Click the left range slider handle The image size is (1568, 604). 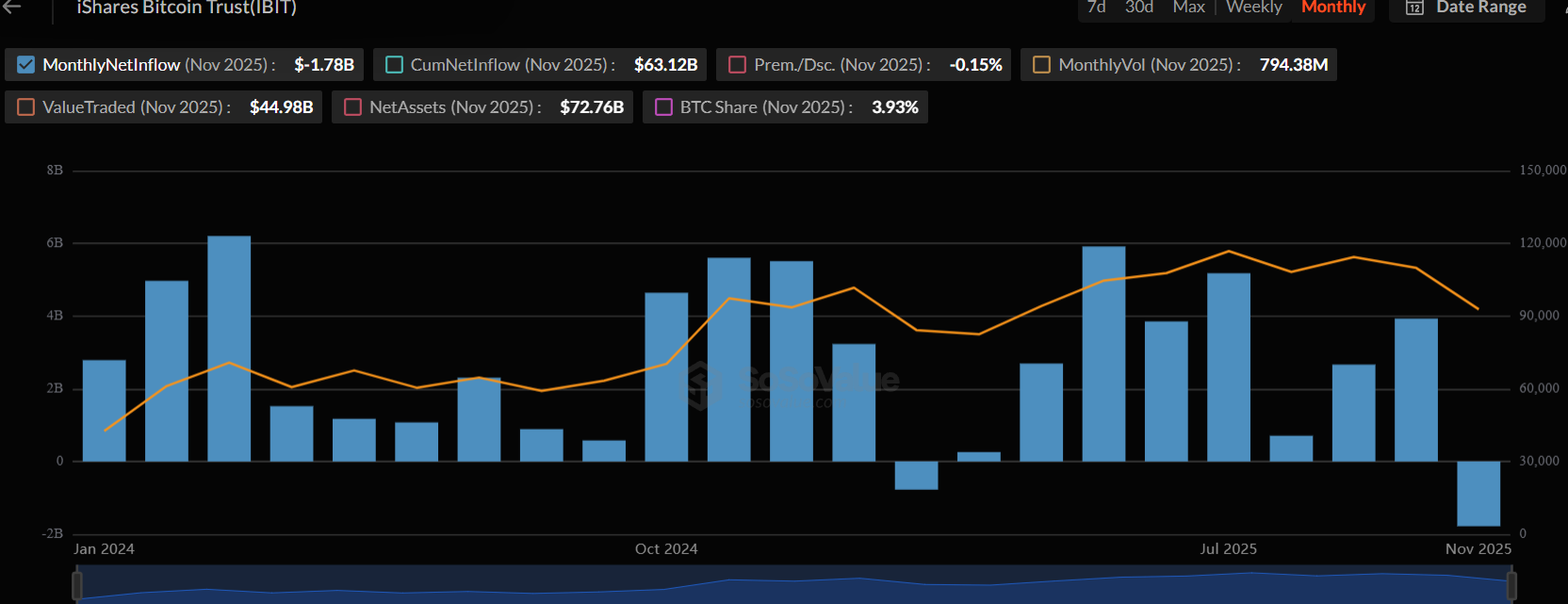[77, 584]
